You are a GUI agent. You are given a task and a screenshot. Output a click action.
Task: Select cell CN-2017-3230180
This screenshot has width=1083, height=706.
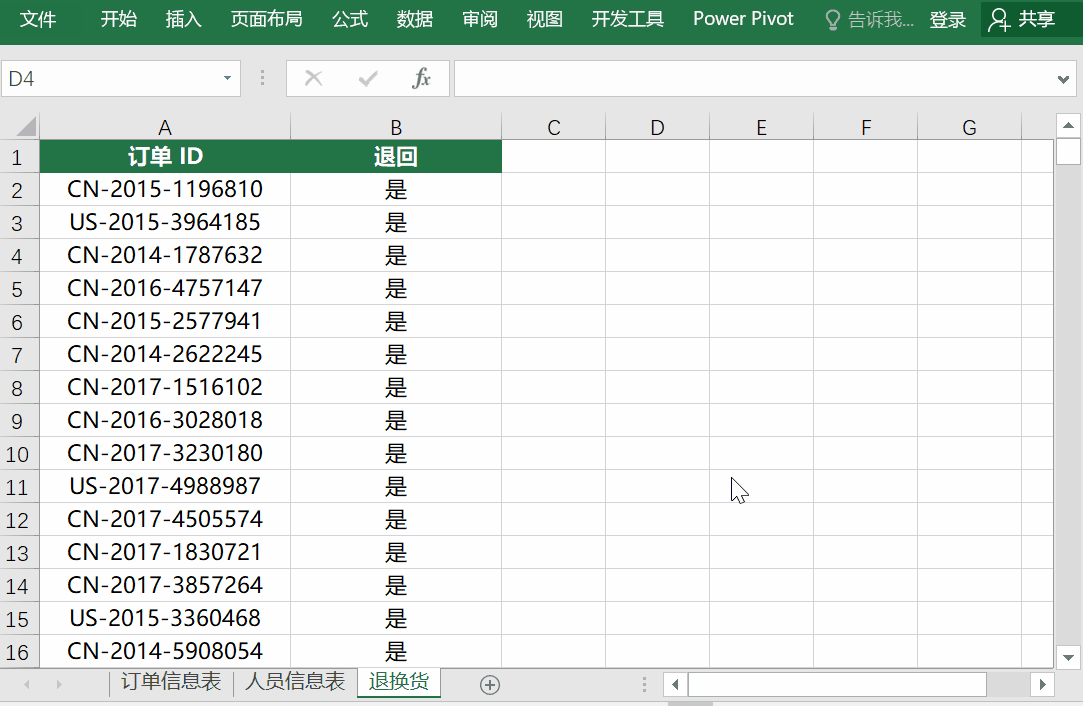pyautogui.click(x=165, y=453)
